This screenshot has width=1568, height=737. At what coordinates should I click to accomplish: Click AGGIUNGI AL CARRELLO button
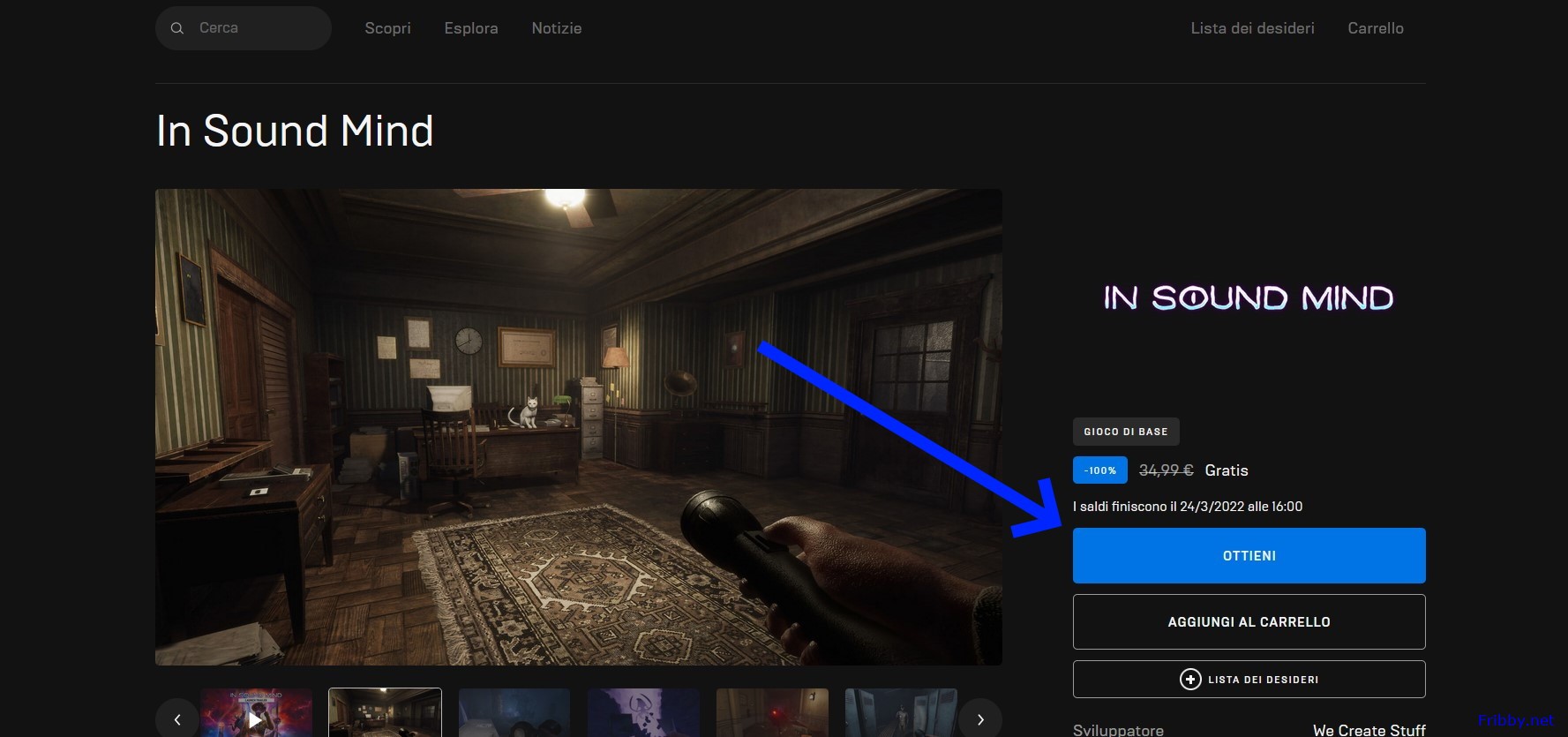tap(1249, 621)
